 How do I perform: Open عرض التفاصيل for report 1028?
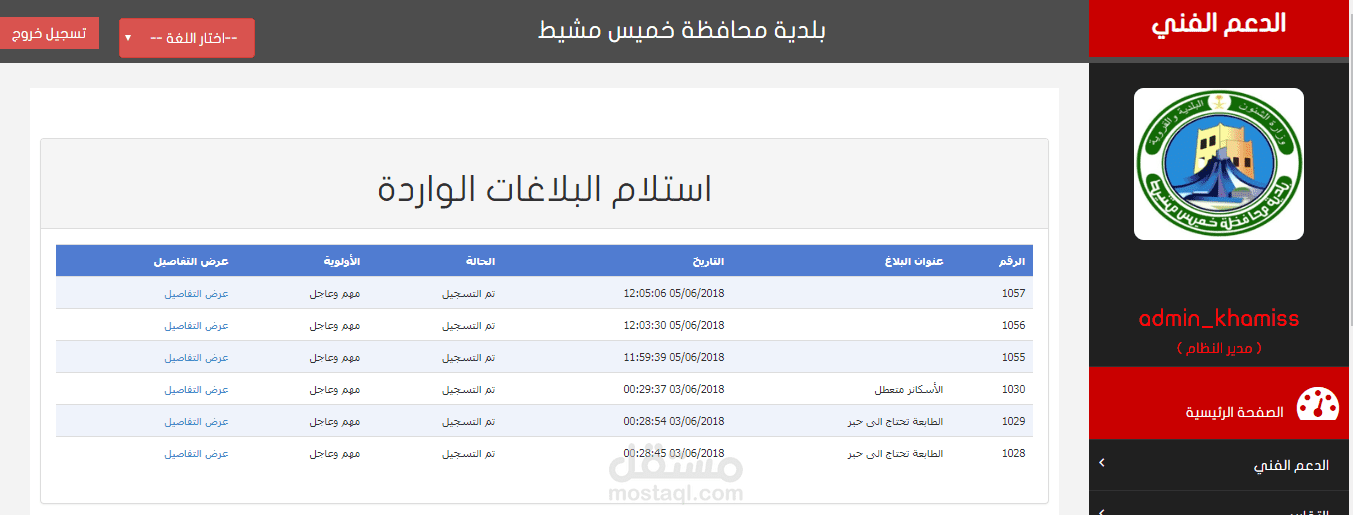pyautogui.click(x=197, y=454)
